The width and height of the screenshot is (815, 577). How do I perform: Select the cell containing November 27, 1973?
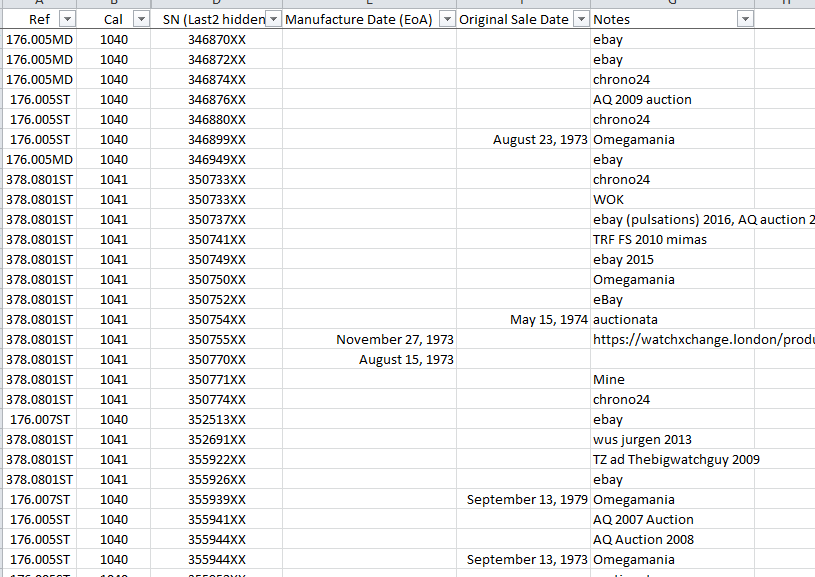[x=395, y=340]
